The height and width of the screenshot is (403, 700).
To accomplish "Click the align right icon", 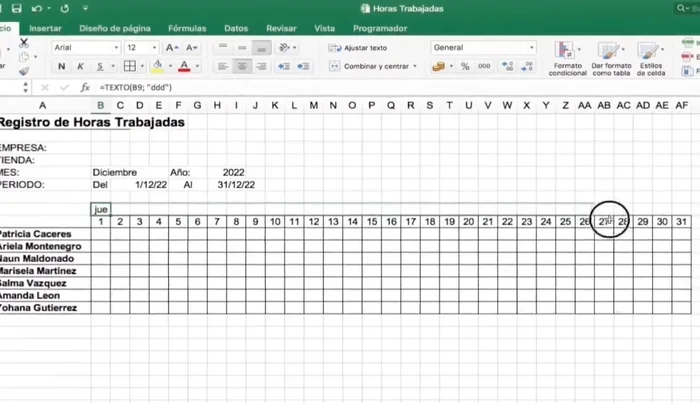I will (262, 66).
